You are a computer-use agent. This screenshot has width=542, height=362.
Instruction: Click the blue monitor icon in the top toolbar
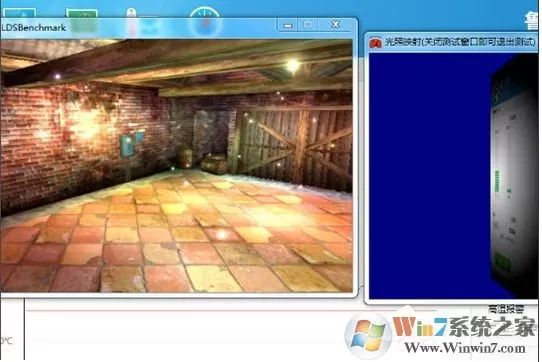pos(19,13)
